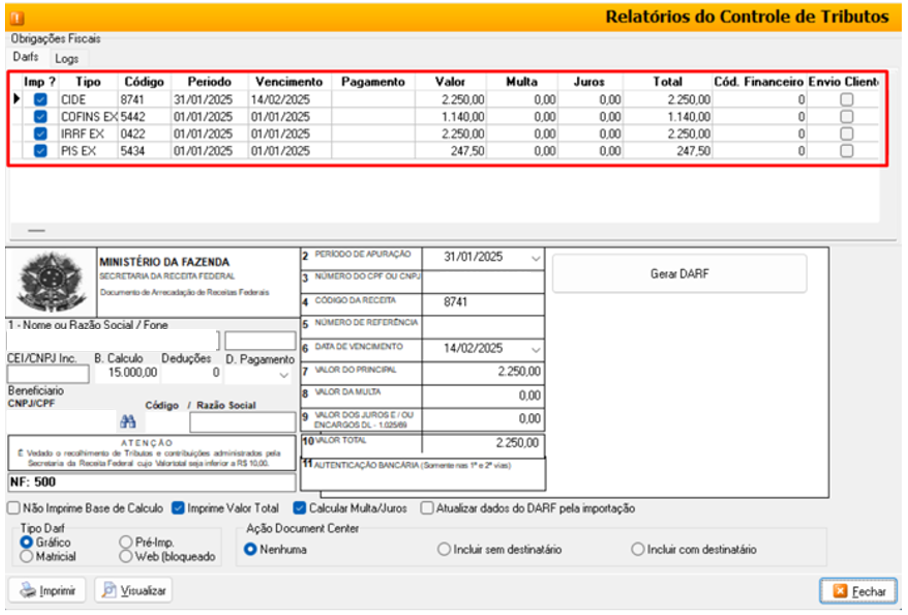Image resolution: width=908 pixels, height=615 pixels.
Task: Click Valor dos Juros field
Action: pyautogui.click(x=484, y=419)
